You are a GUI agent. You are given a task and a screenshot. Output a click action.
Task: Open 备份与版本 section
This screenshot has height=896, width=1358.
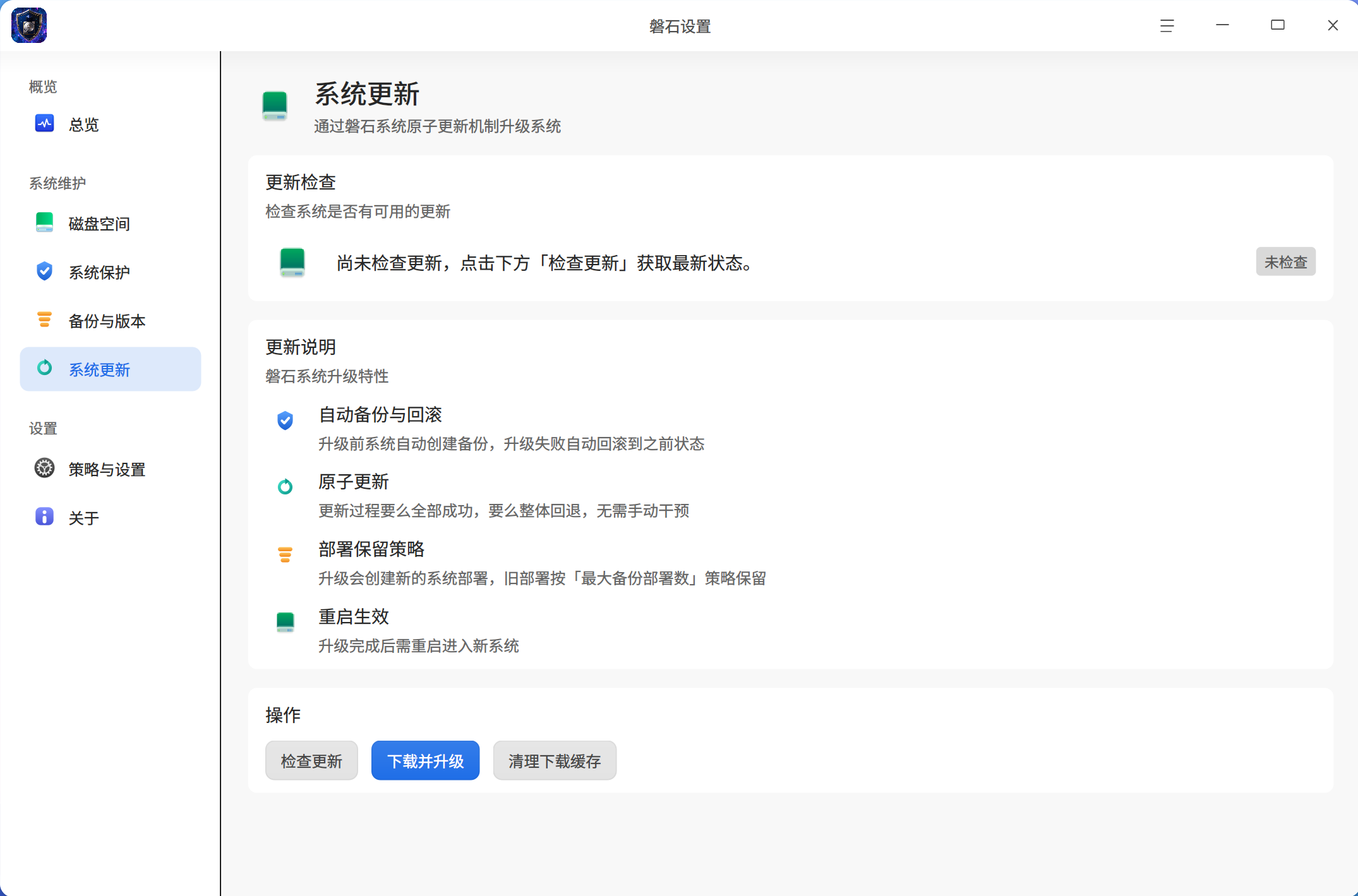point(111,321)
